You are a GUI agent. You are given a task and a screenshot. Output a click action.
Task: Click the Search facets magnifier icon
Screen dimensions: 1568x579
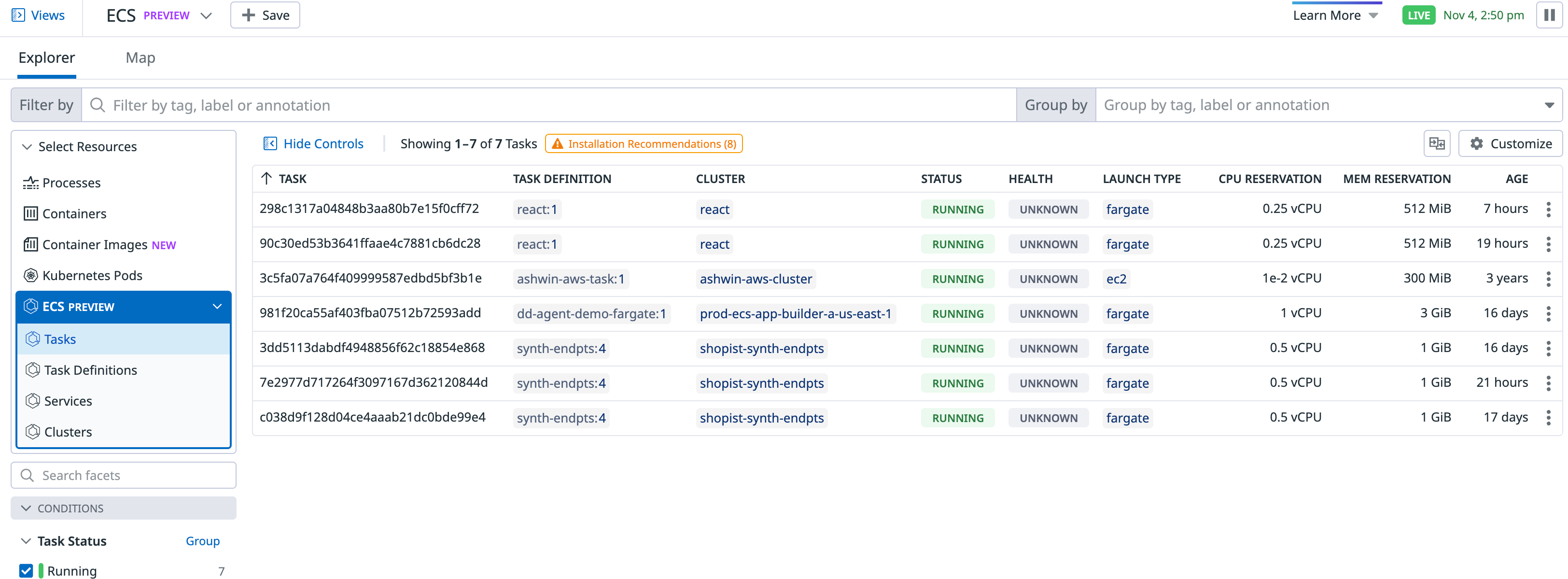coord(28,475)
